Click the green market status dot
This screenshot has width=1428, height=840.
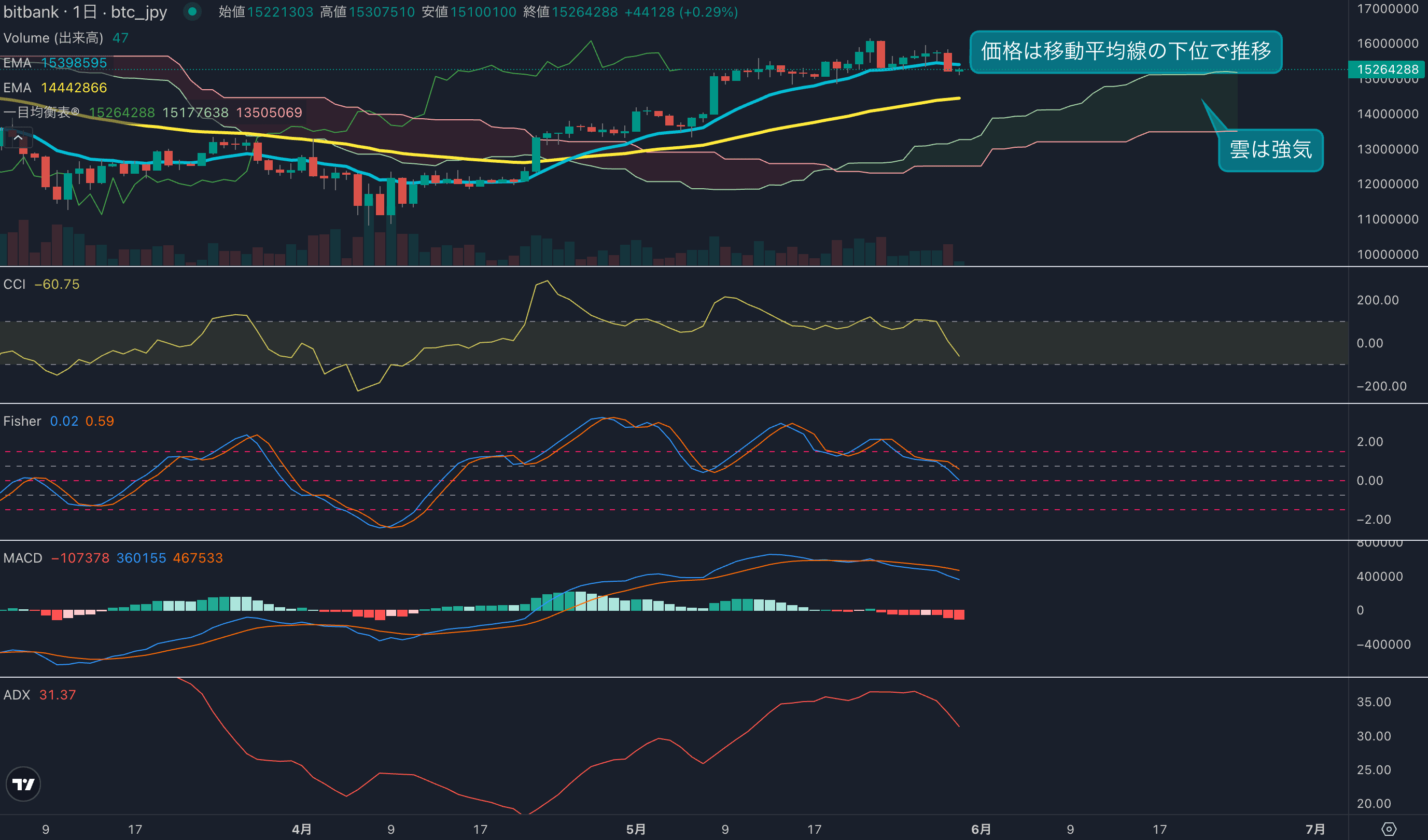point(192,11)
